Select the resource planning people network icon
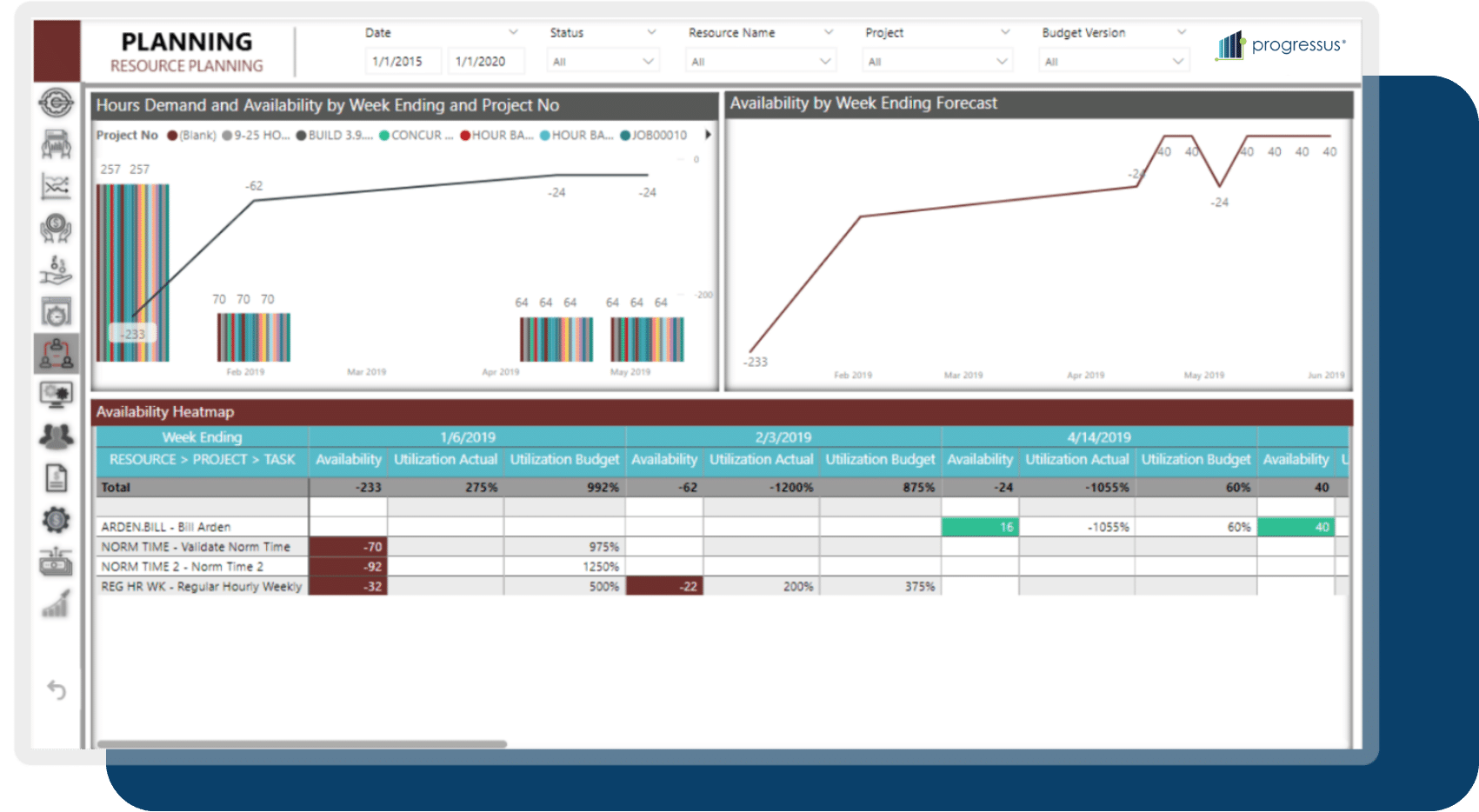This screenshot has height=812, width=1479. [x=56, y=354]
